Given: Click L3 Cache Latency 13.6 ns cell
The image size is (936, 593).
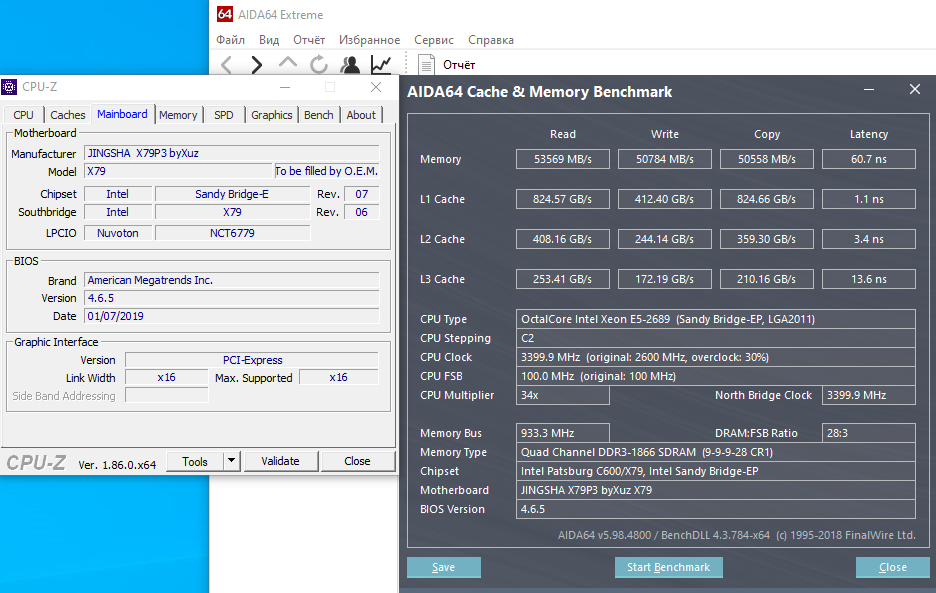Looking at the screenshot, I should 869,279.
